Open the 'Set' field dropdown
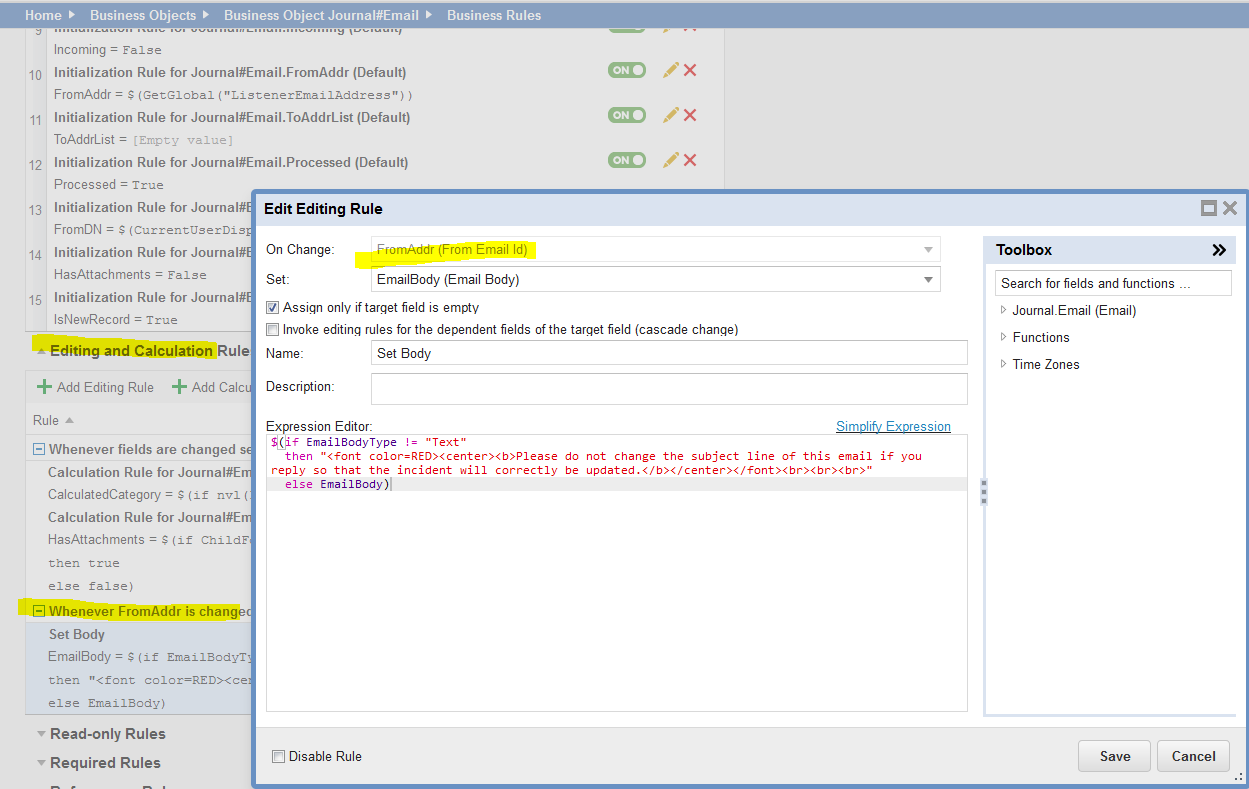 coord(929,279)
